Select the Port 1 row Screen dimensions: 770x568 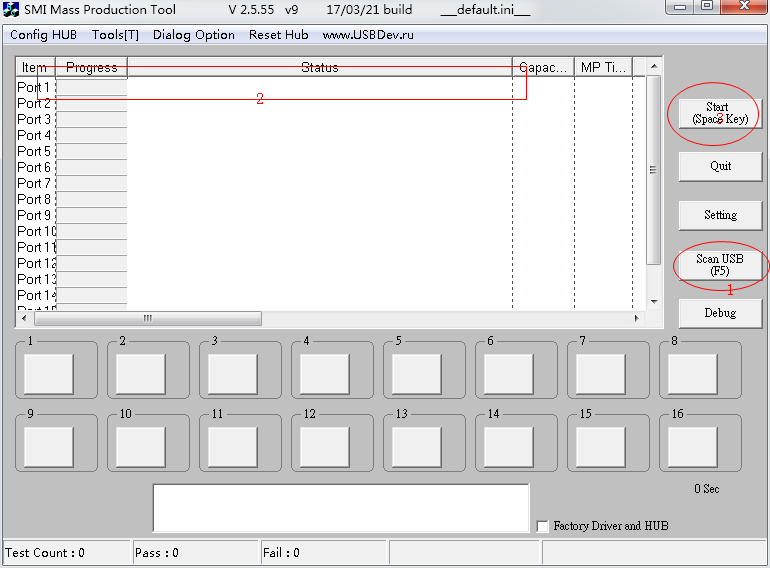(34, 87)
